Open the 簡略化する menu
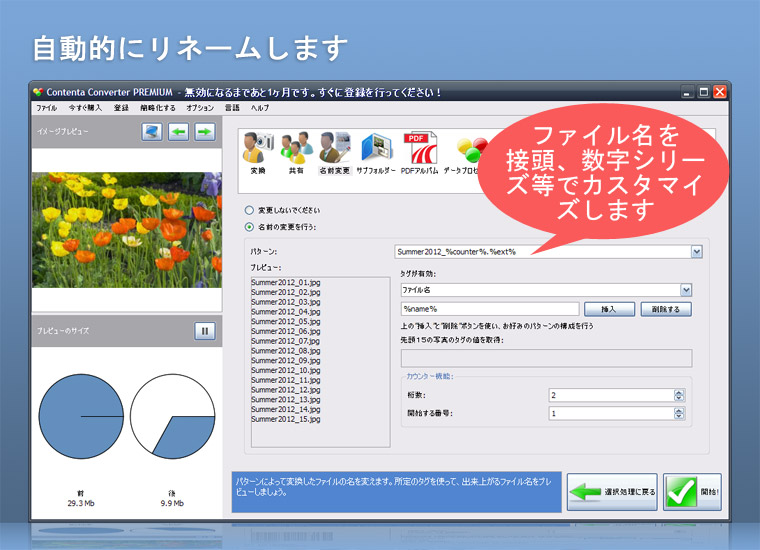Viewport: 760px width, 550px height. point(158,108)
